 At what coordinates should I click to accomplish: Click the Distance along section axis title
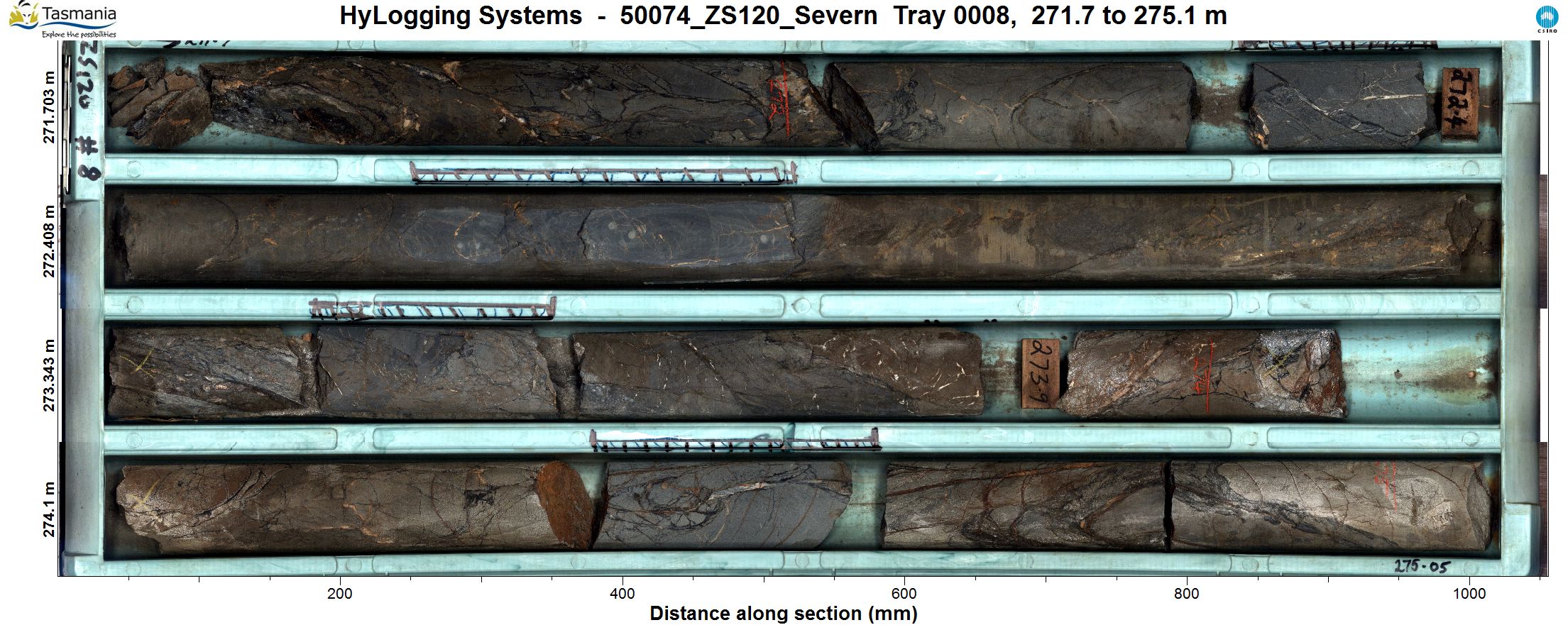pos(783,614)
